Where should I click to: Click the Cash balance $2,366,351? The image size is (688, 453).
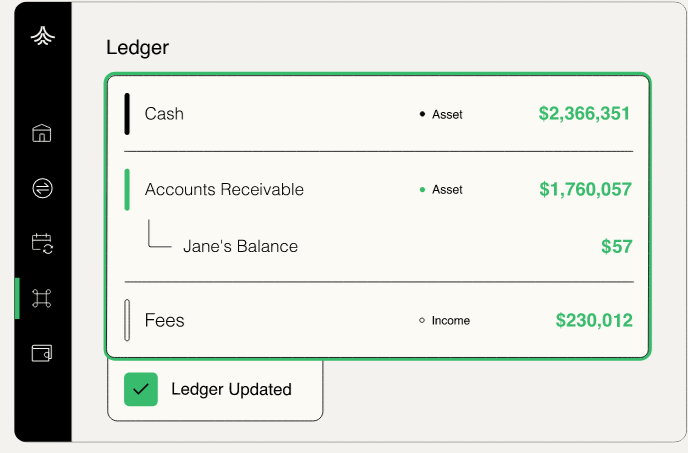click(x=584, y=114)
